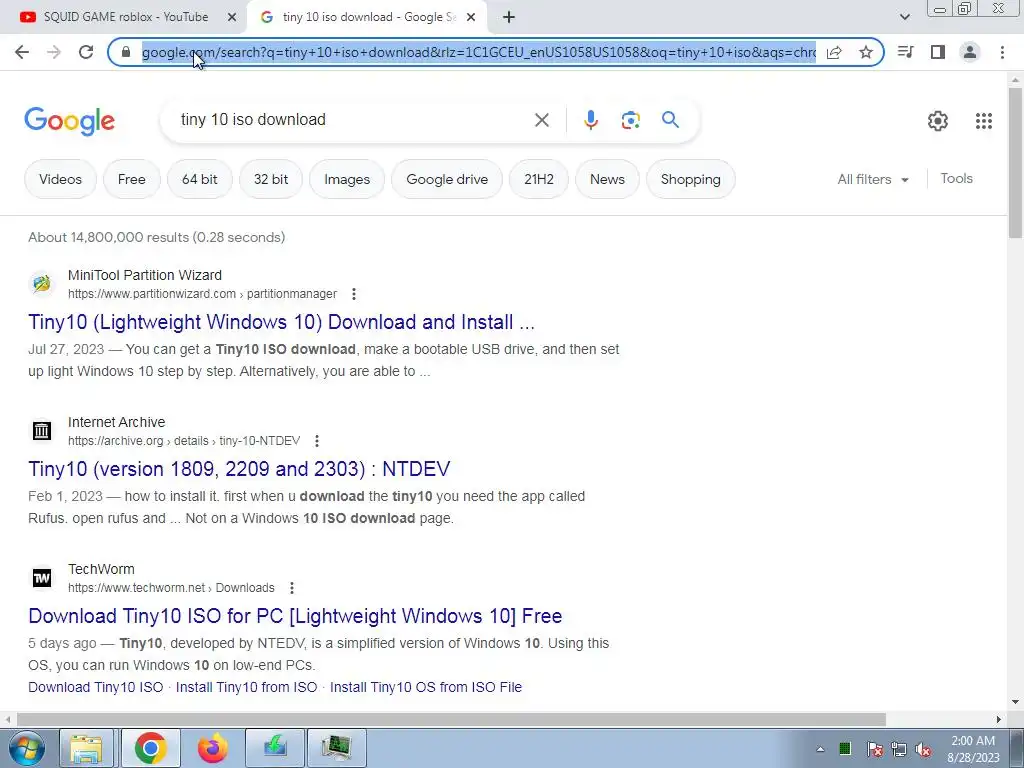Go back to the previous page
The image size is (1024, 768).
tap(22, 52)
